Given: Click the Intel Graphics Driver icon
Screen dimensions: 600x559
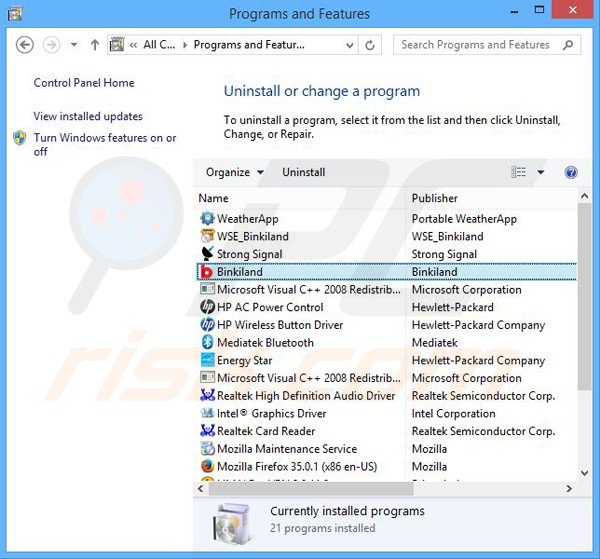Looking at the screenshot, I should [207, 412].
